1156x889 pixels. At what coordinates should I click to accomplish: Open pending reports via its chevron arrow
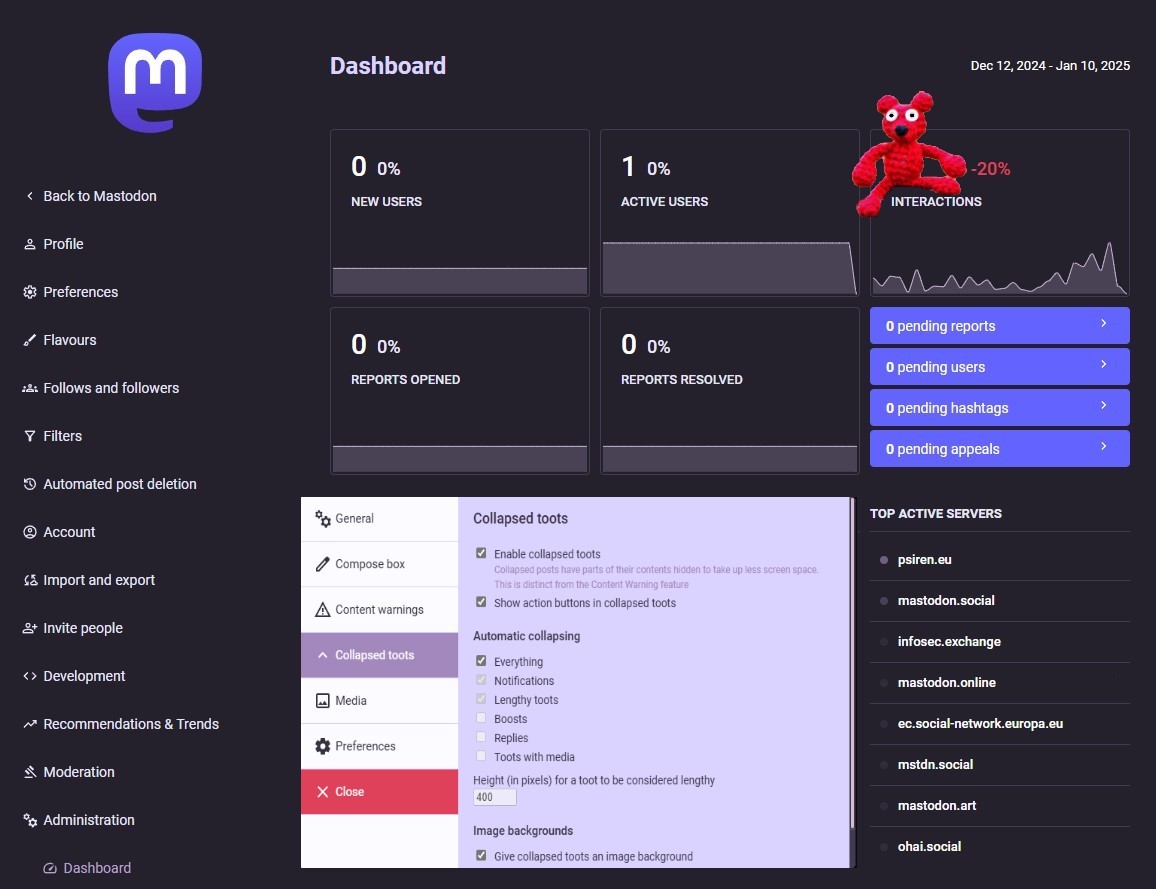pos(1104,324)
